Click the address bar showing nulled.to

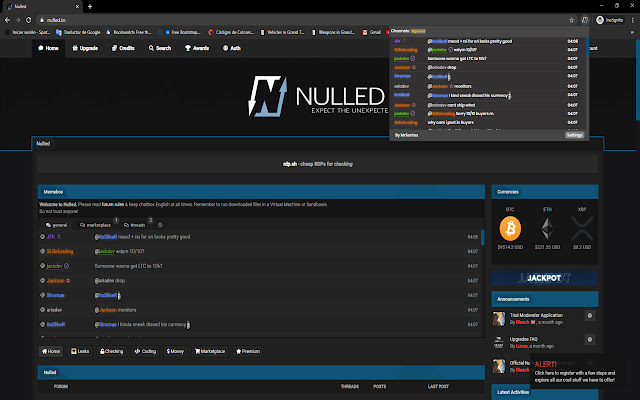click(x=302, y=20)
